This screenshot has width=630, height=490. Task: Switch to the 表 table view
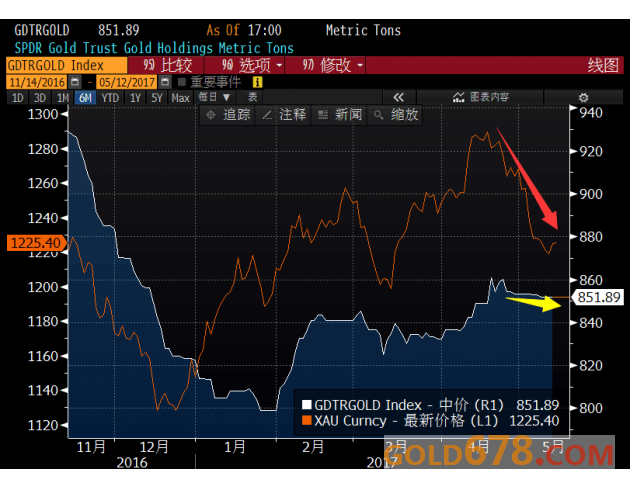point(252,97)
